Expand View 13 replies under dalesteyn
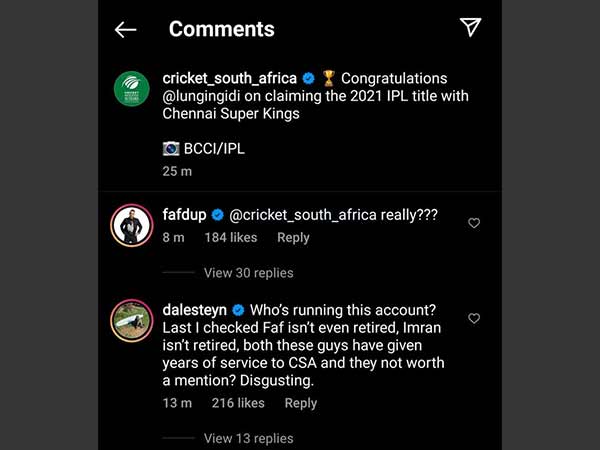Image resolution: width=600 pixels, height=450 pixels. coord(248,438)
